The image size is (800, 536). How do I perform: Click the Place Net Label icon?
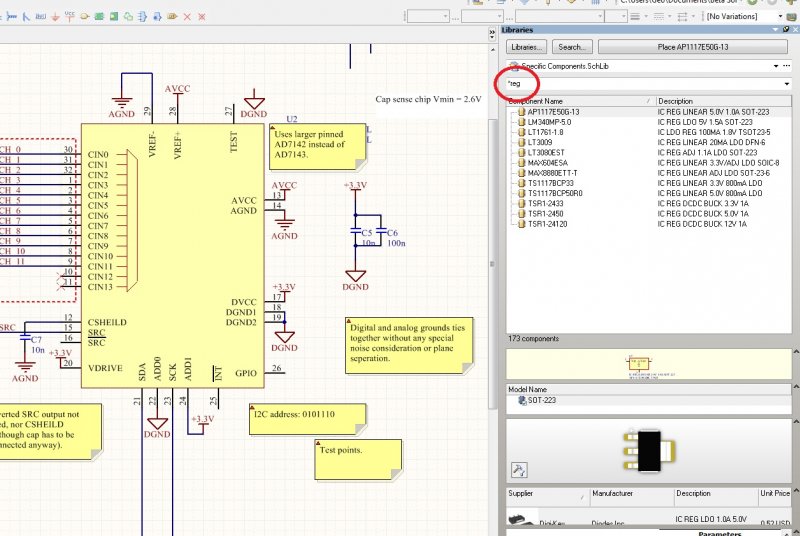coord(38,17)
